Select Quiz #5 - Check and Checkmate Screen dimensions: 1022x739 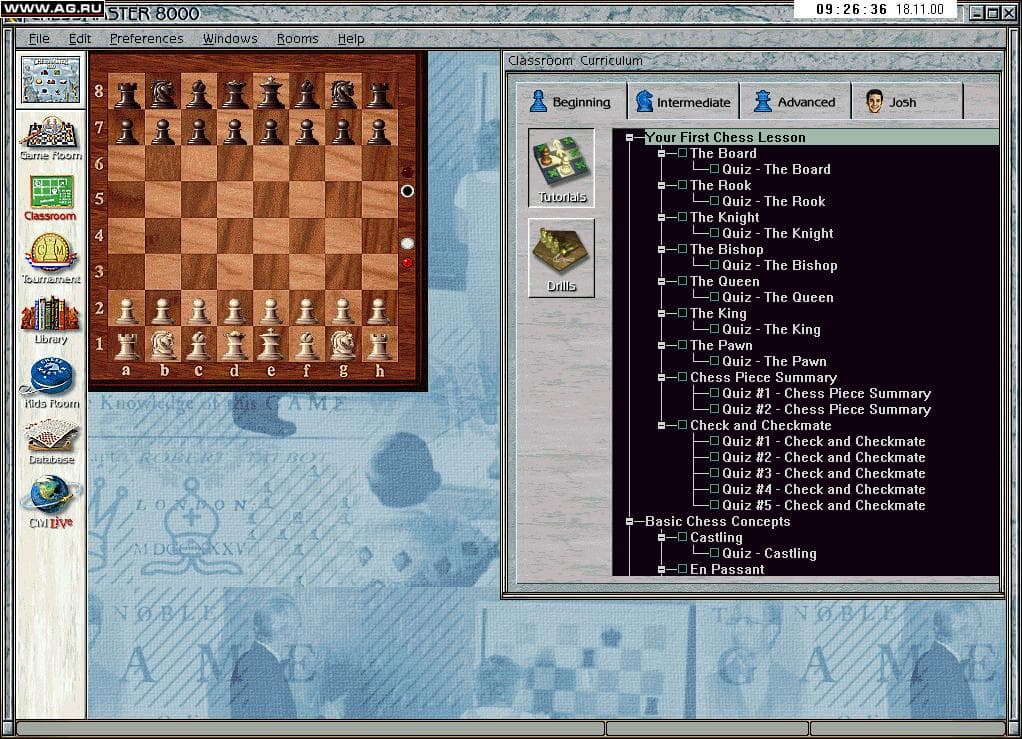[824, 505]
